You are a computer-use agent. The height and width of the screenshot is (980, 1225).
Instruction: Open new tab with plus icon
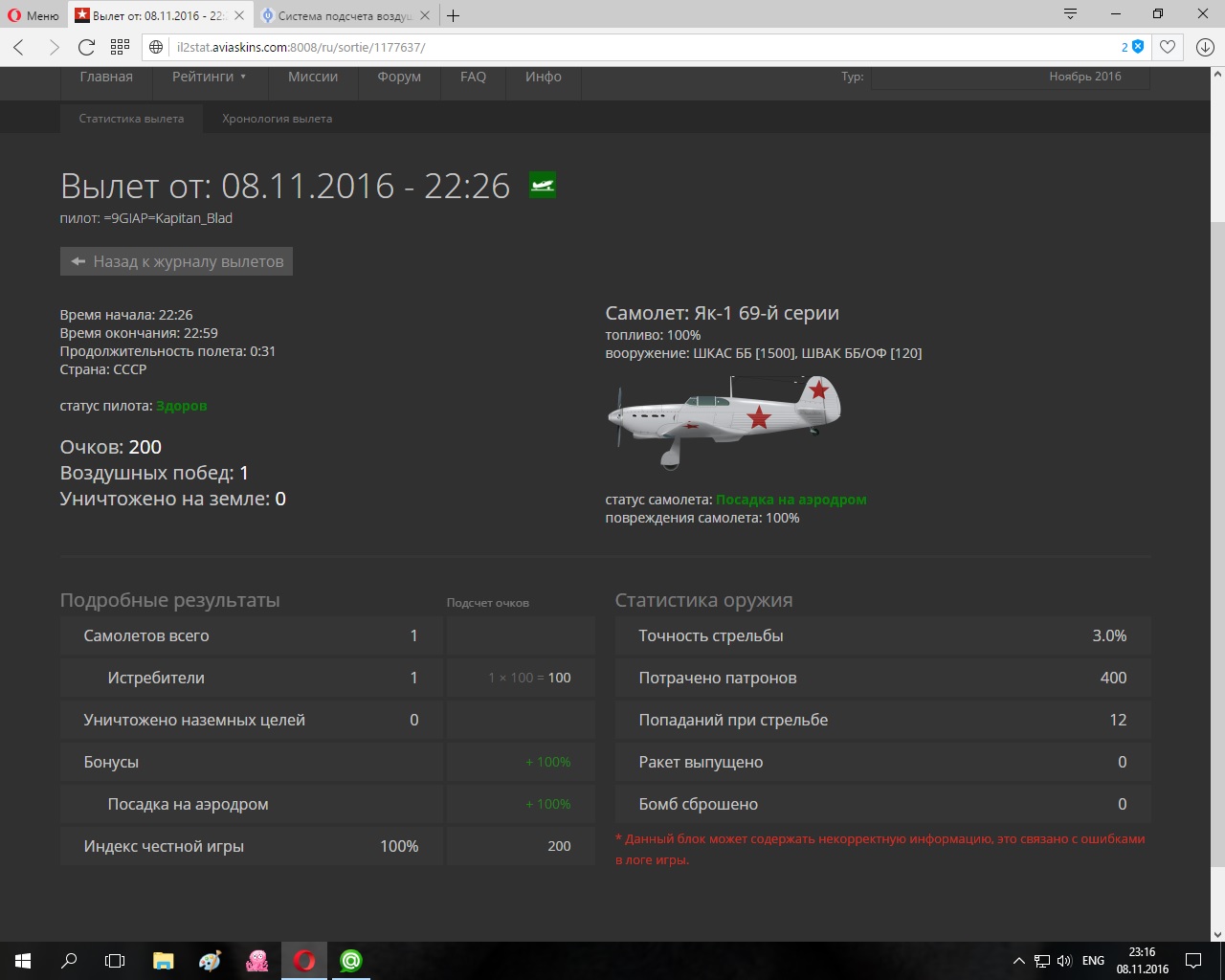[454, 15]
